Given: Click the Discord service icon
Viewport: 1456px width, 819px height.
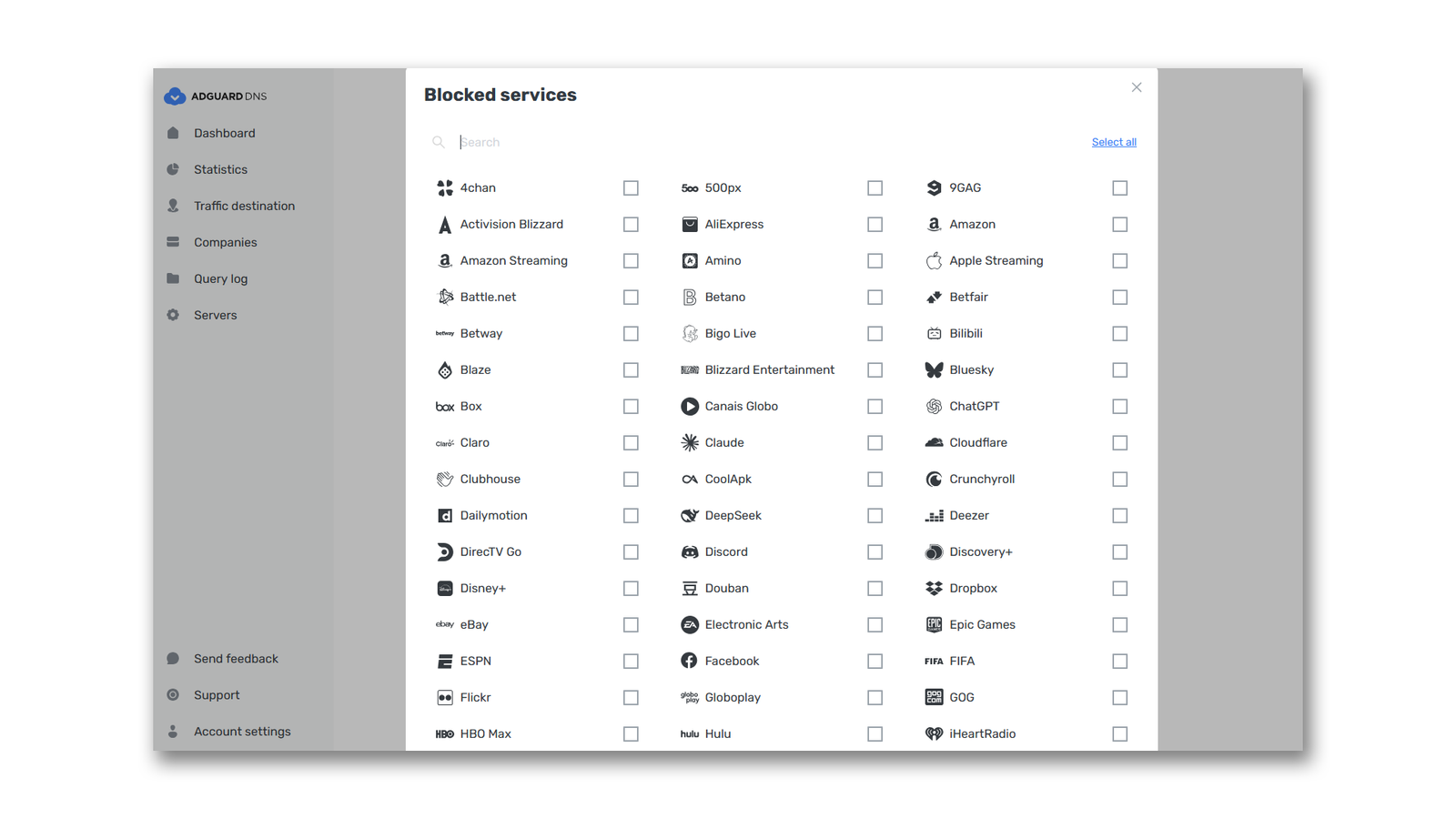Looking at the screenshot, I should click(x=690, y=551).
